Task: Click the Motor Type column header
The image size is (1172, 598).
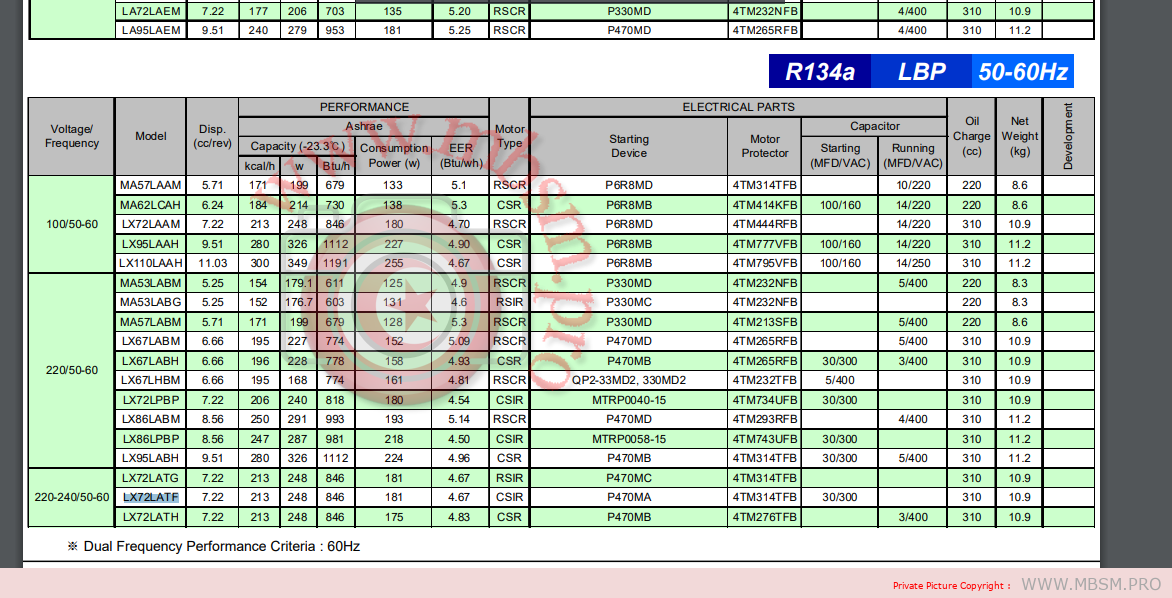Action: tap(510, 136)
